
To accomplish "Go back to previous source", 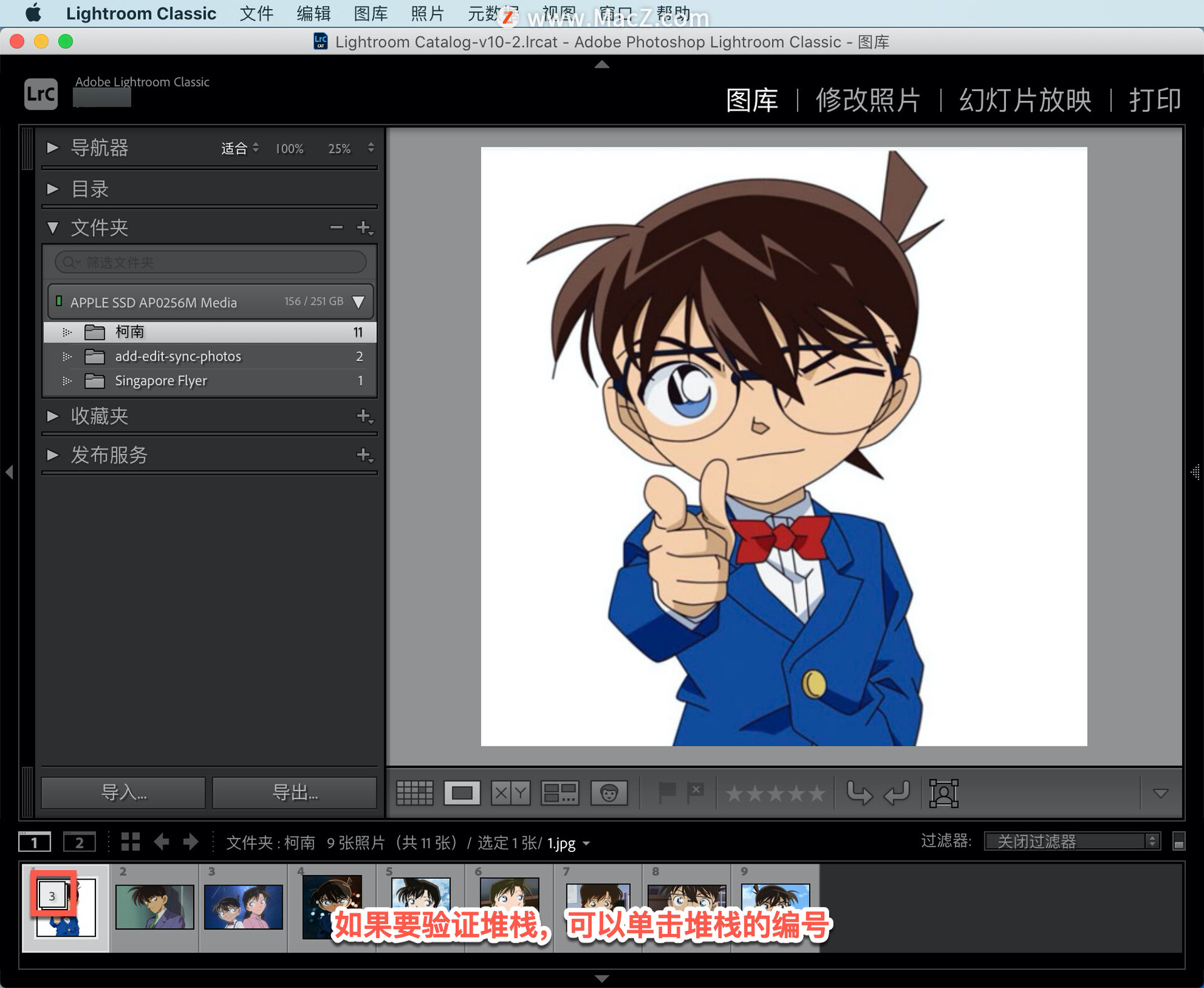I will [162, 842].
